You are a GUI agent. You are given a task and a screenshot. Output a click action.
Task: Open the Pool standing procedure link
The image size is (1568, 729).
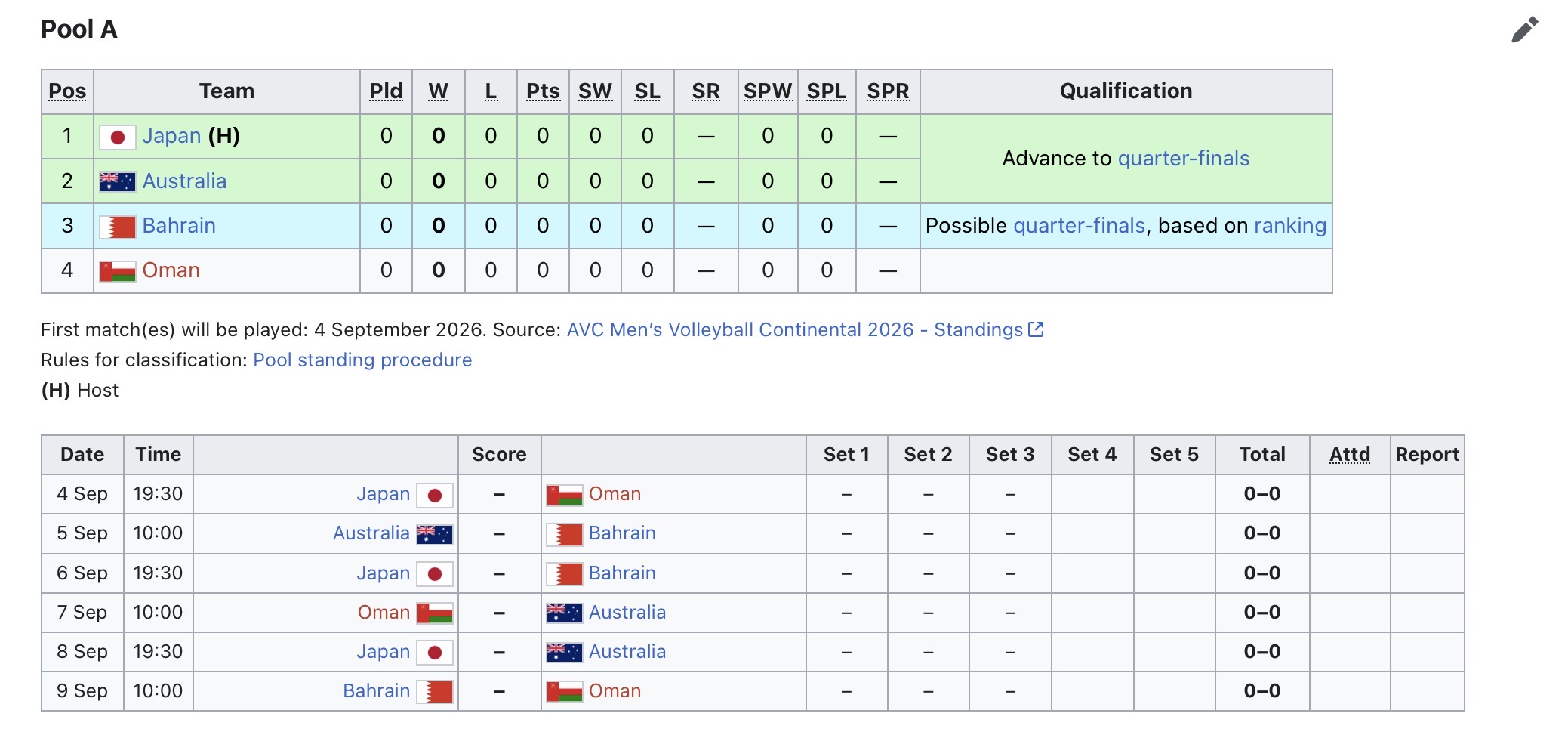coord(362,360)
